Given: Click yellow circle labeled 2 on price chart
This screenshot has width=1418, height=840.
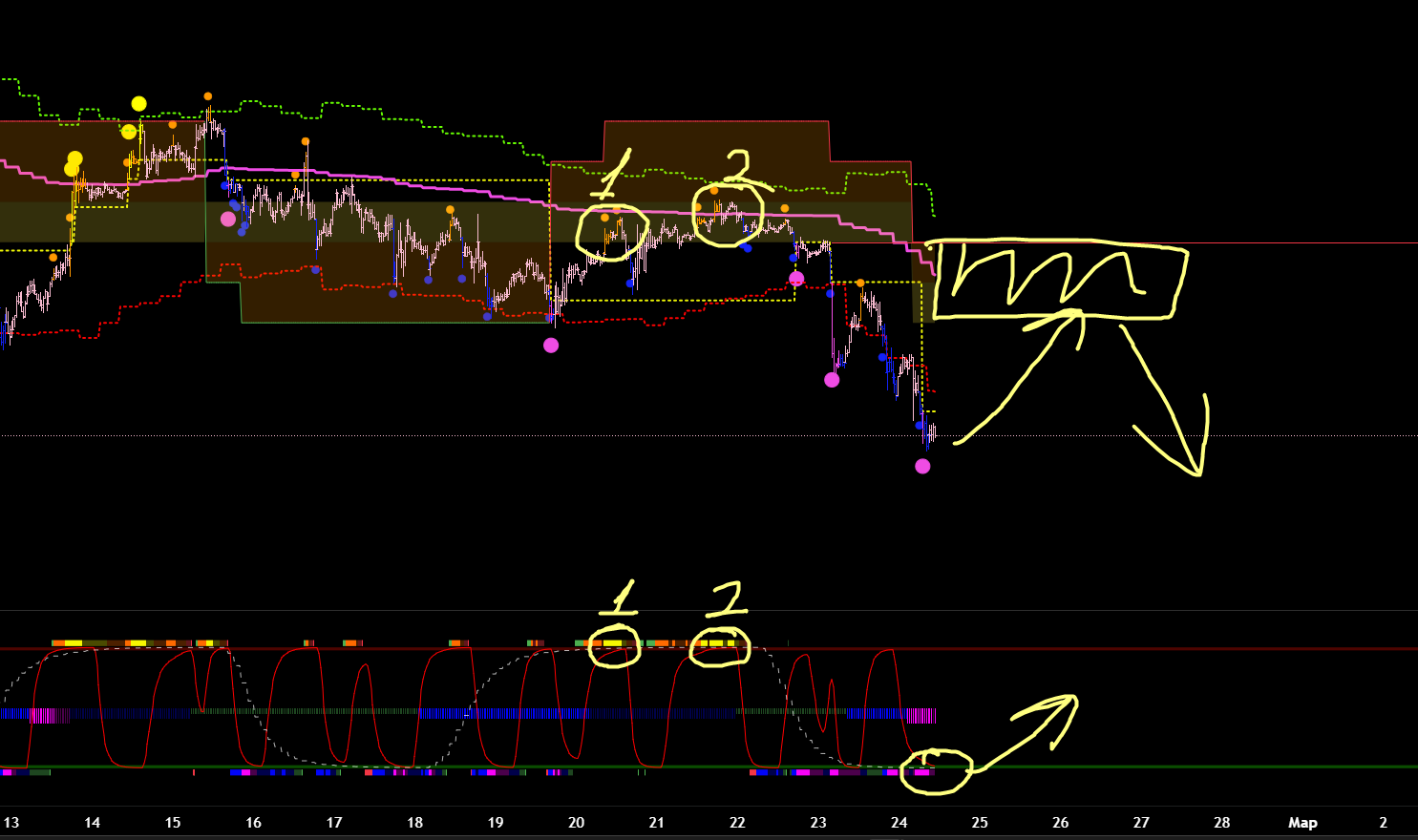Looking at the screenshot, I should pos(728,214).
